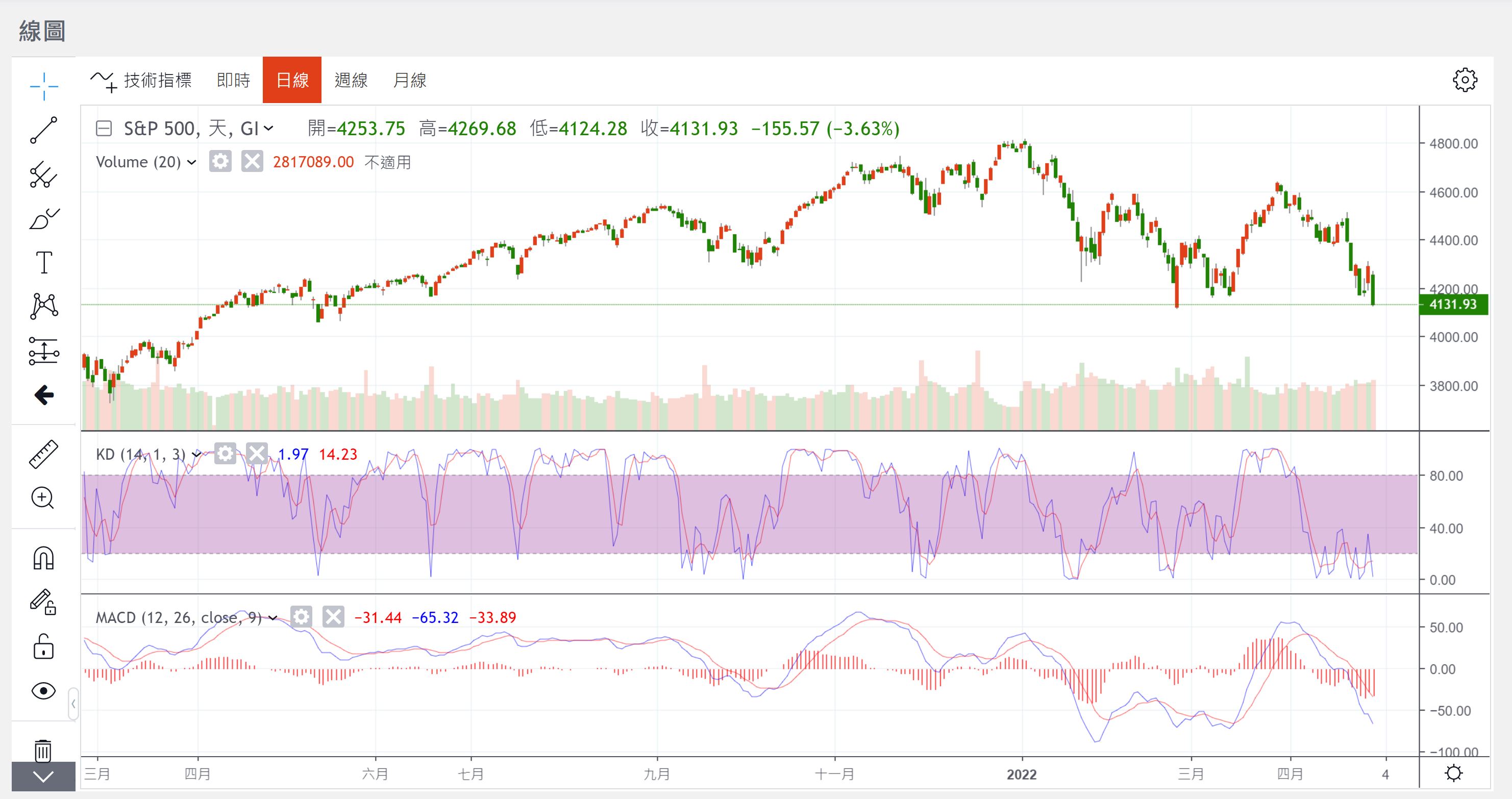Select the trend line drawing tool
The image size is (1512, 799).
[x=43, y=130]
